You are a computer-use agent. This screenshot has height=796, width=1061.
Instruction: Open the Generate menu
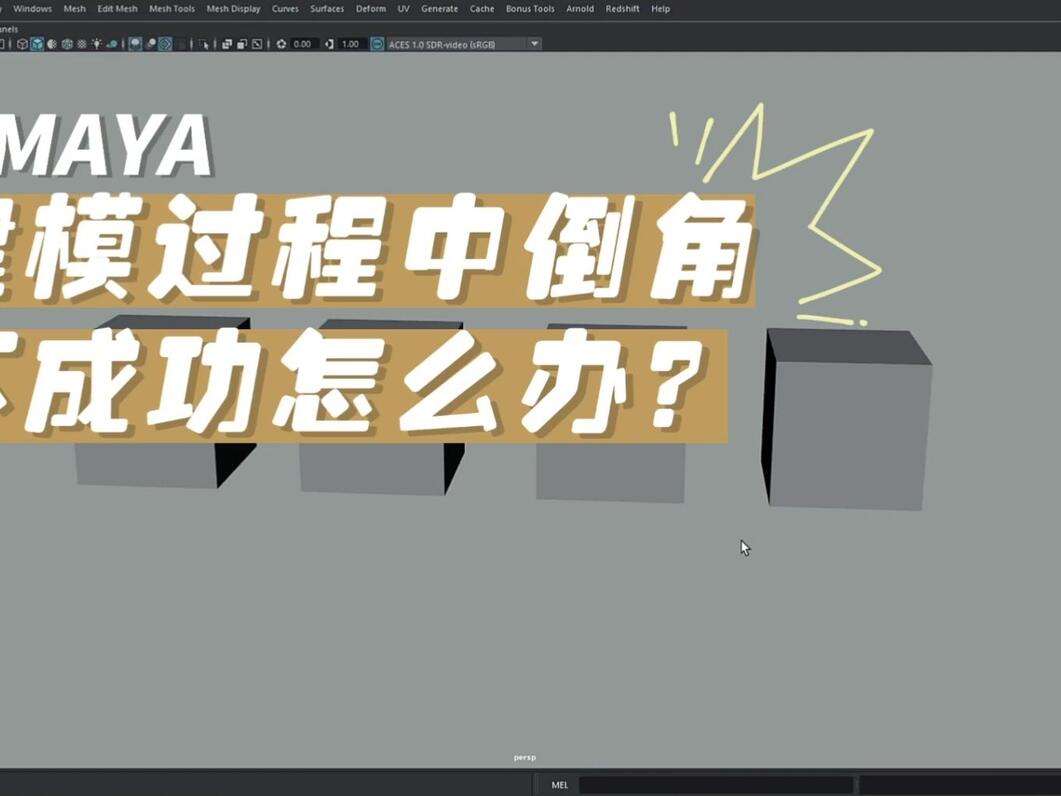coord(439,9)
